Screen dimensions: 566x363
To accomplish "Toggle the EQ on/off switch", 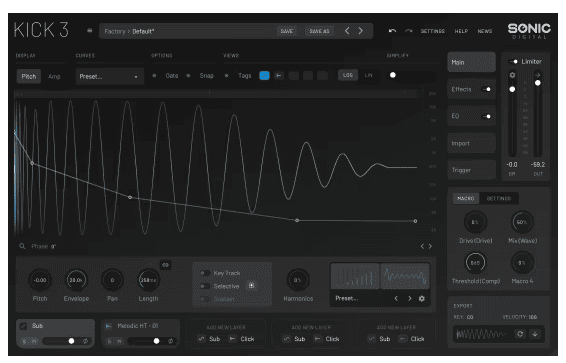I will (x=487, y=116).
